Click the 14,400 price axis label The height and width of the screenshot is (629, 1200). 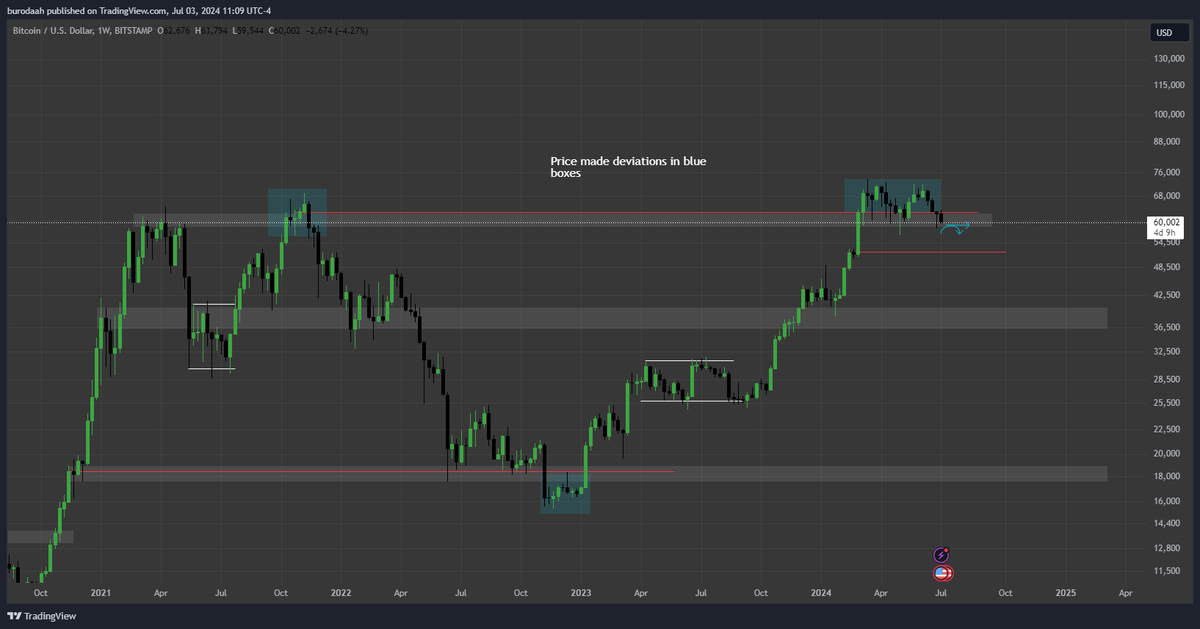[x=1166, y=523]
